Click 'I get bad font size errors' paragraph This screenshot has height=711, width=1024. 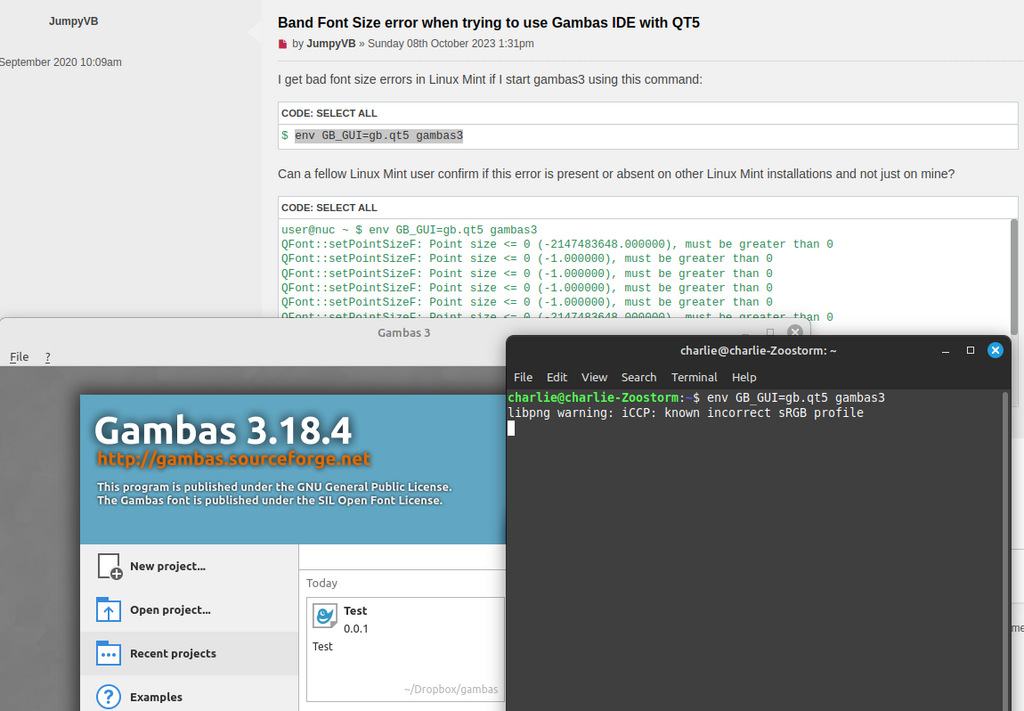(x=490, y=80)
